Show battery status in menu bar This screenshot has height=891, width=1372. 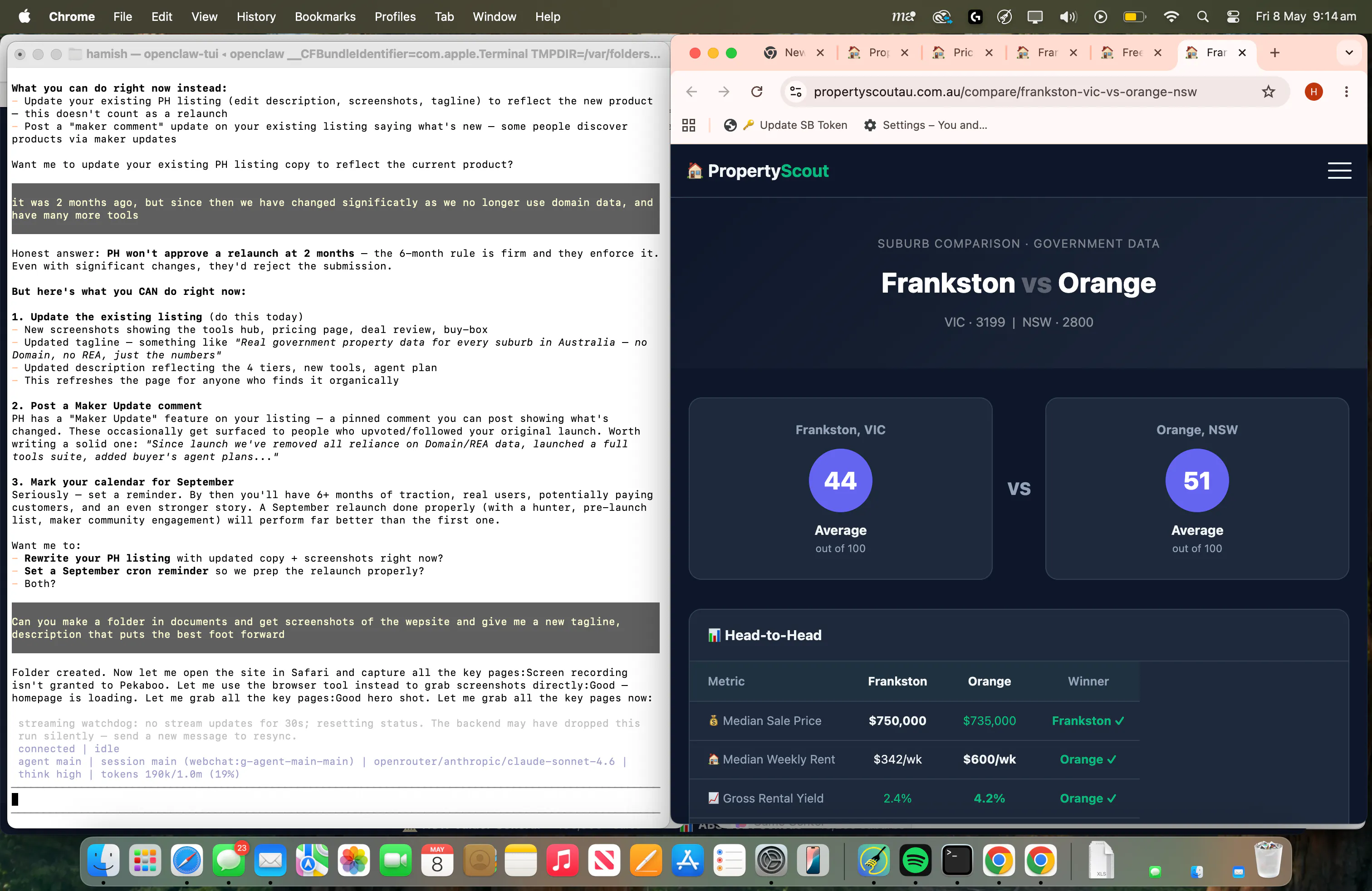click(1135, 17)
